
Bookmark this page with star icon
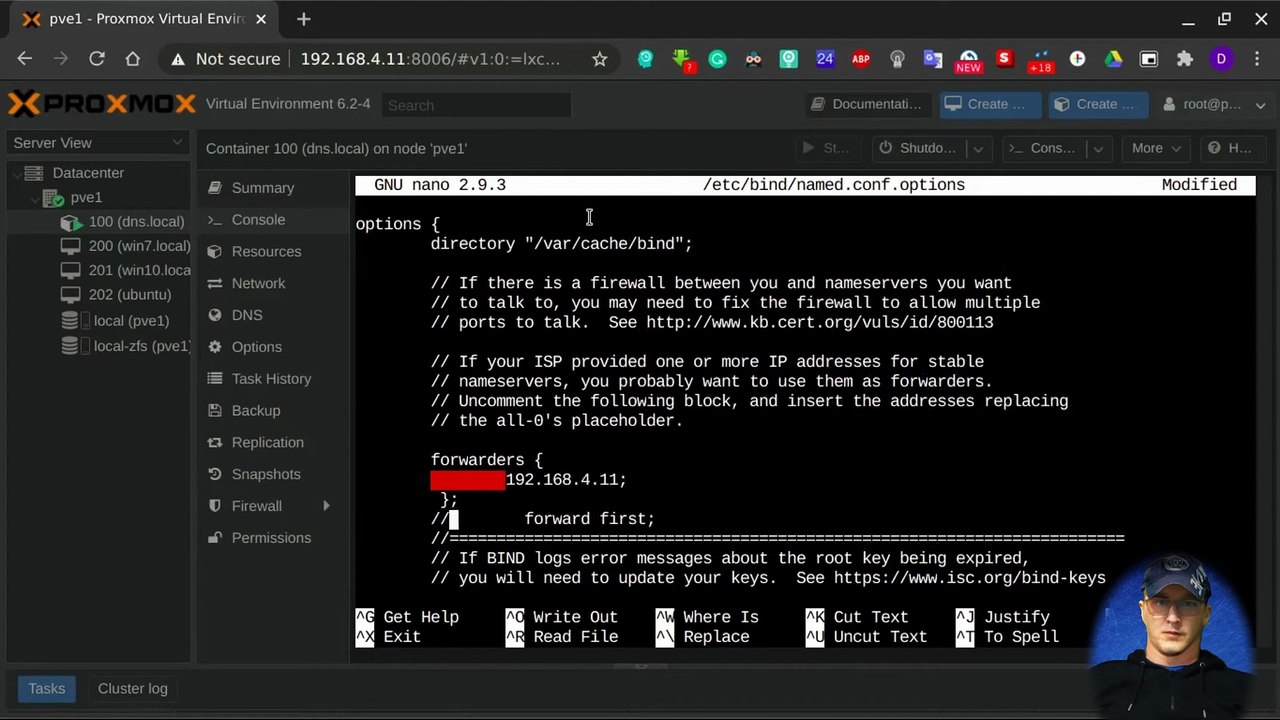point(599,59)
